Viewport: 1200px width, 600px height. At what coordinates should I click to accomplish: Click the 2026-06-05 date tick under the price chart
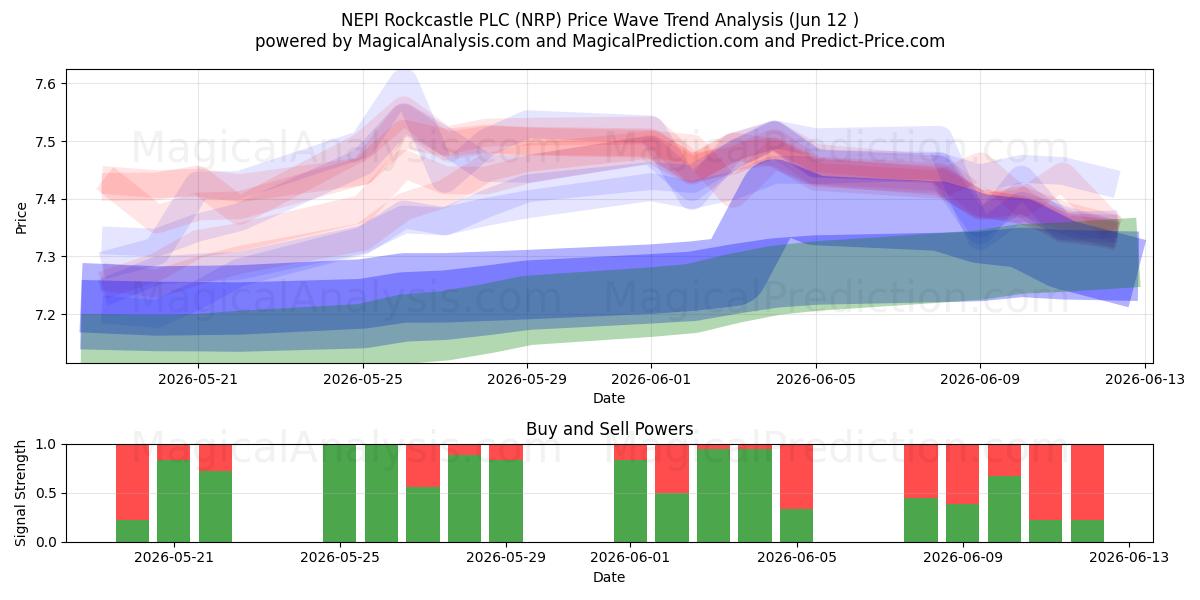tap(817, 379)
